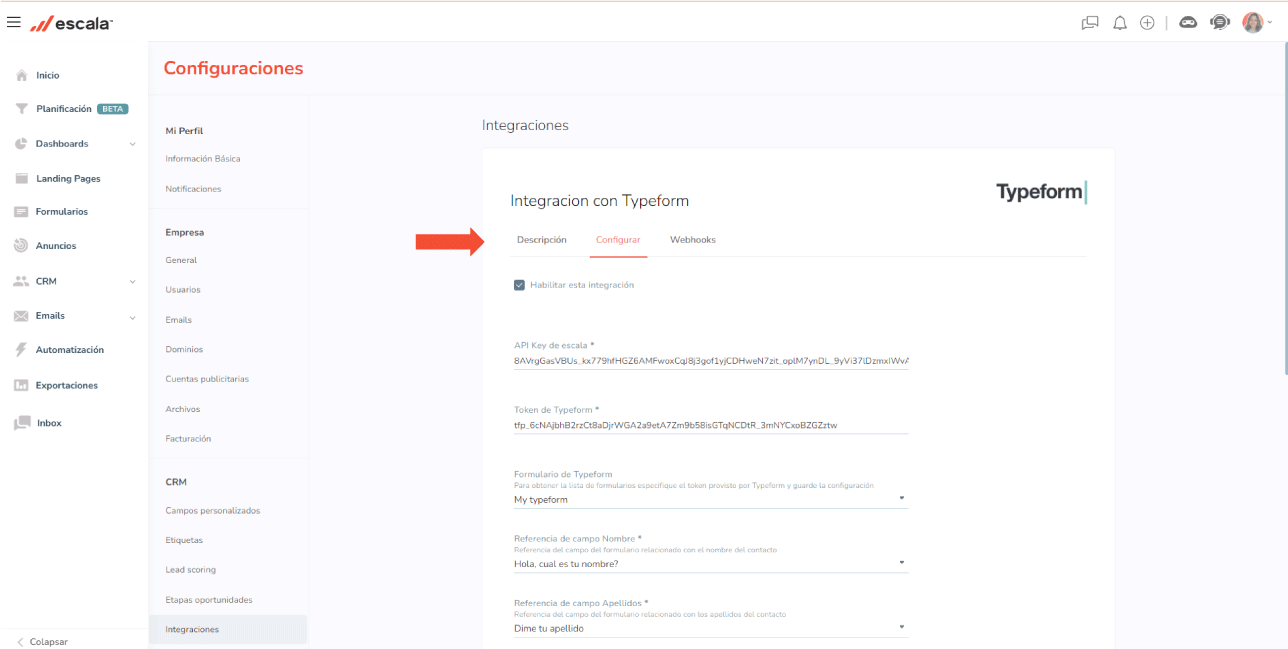
Task: Open Facturación settings
Action: click(188, 439)
